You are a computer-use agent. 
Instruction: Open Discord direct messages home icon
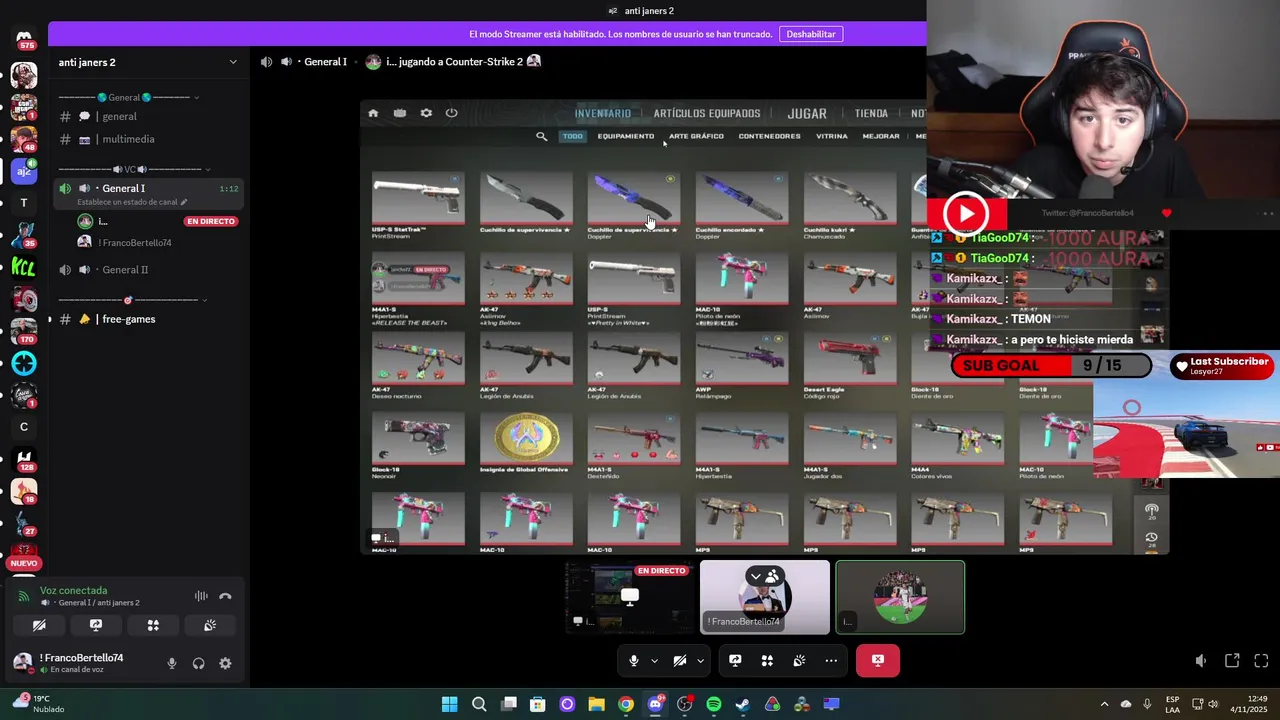coord(24,39)
